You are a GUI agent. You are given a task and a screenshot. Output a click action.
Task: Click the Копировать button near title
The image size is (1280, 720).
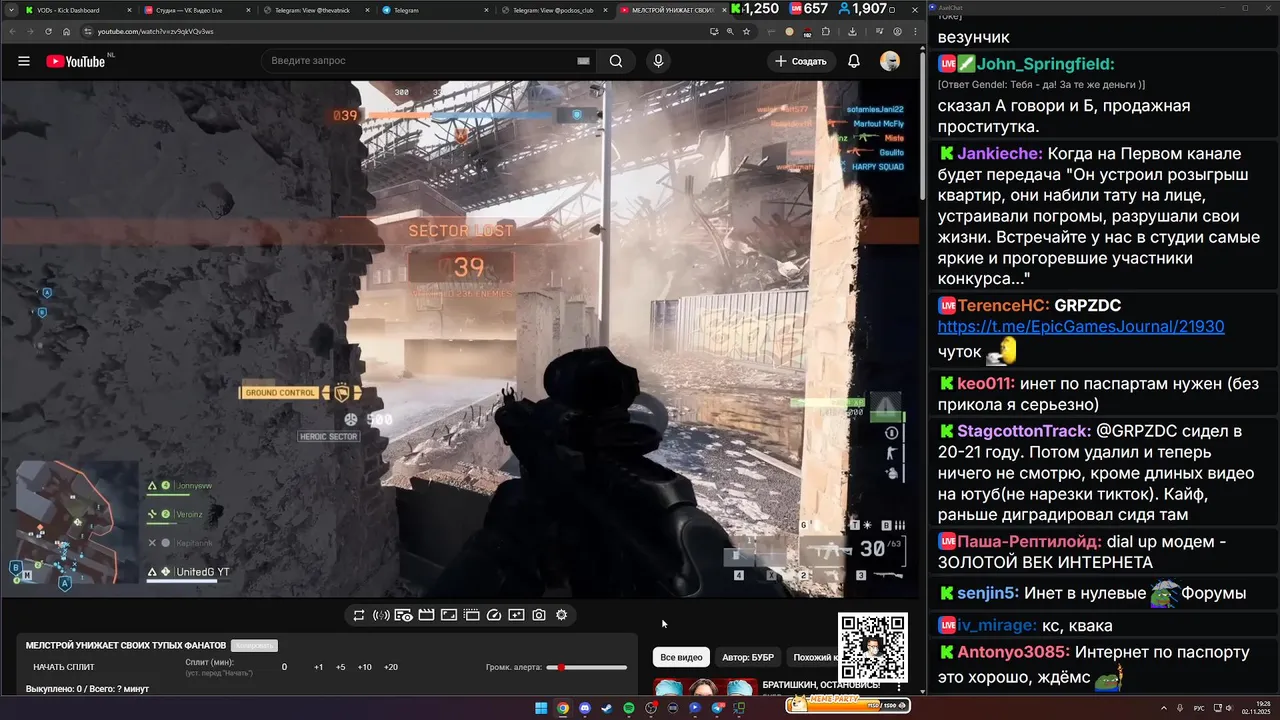(x=254, y=646)
